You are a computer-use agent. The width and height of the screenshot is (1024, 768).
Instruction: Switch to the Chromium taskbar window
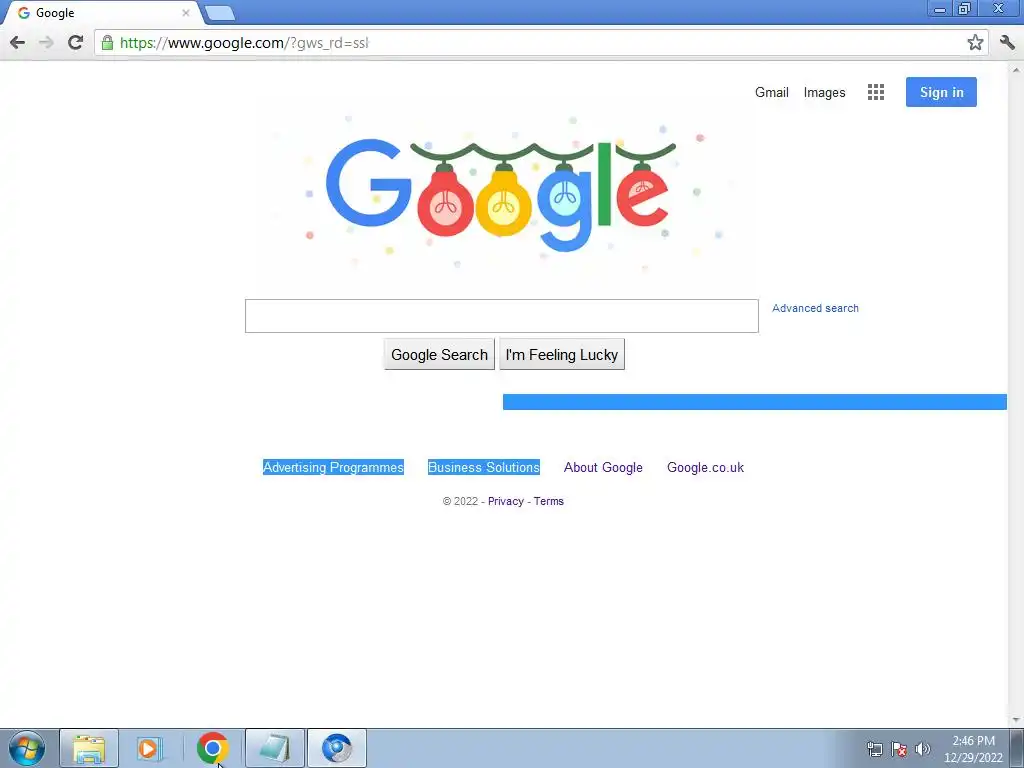coord(337,748)
